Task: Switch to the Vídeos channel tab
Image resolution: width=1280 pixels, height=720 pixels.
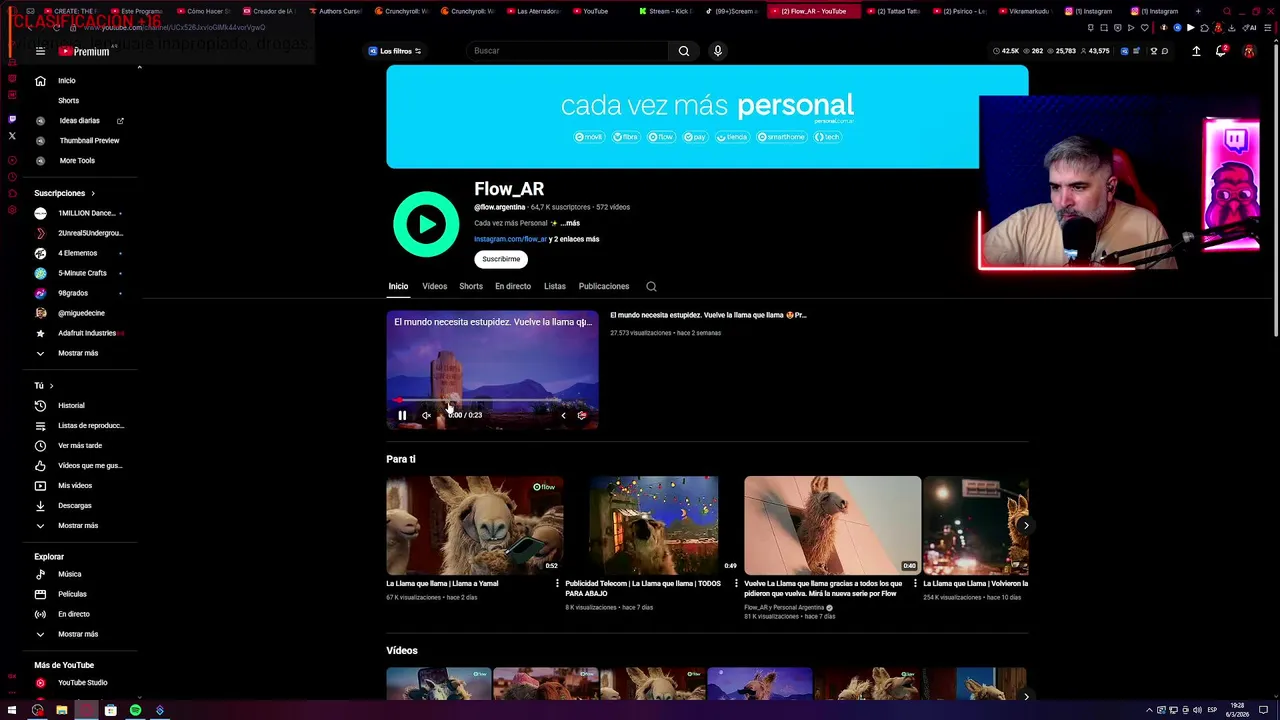Action: [x=434, y=286]
